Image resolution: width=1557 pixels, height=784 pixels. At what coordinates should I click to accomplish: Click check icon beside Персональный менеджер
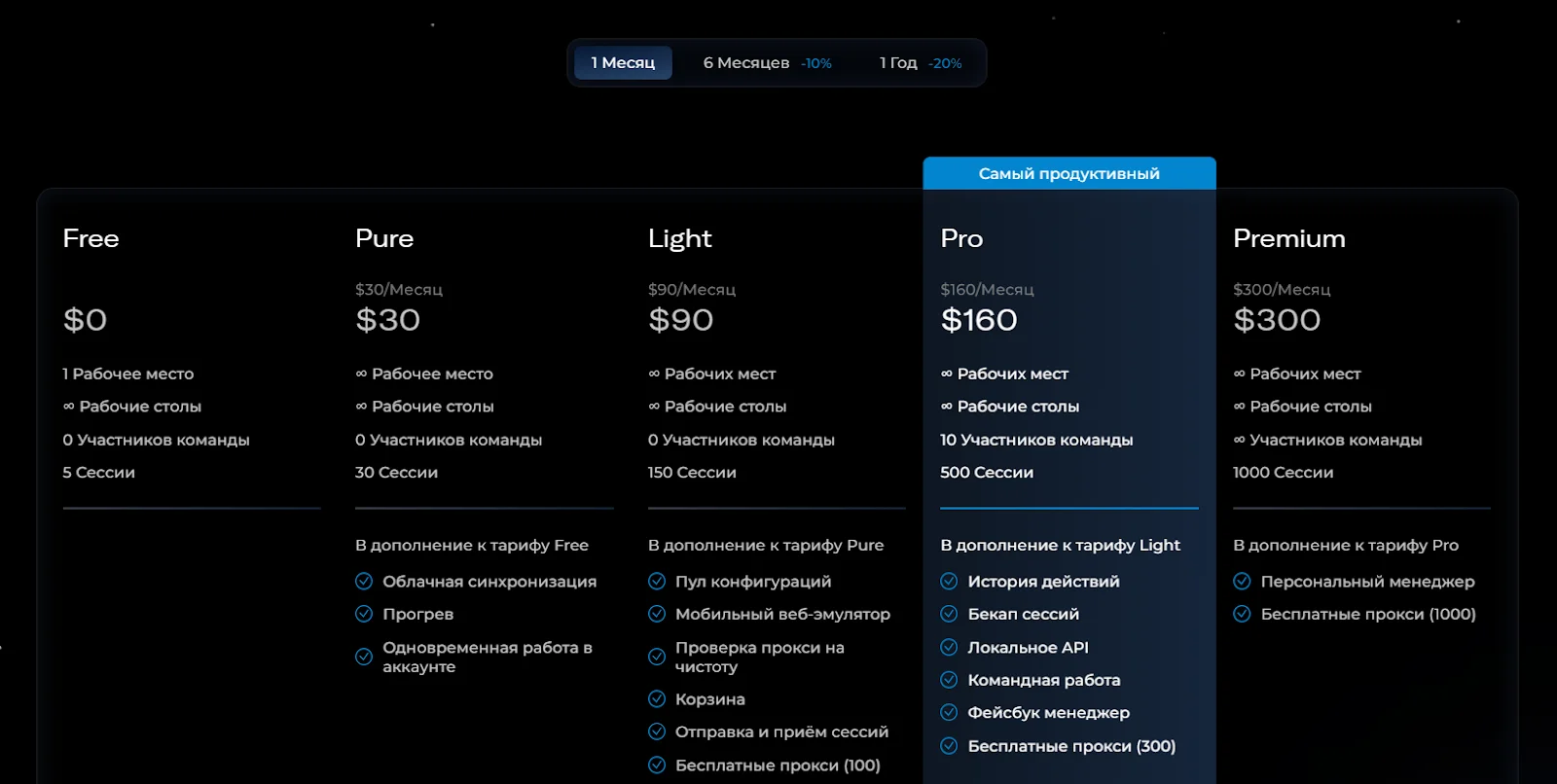click(1242, 582)
